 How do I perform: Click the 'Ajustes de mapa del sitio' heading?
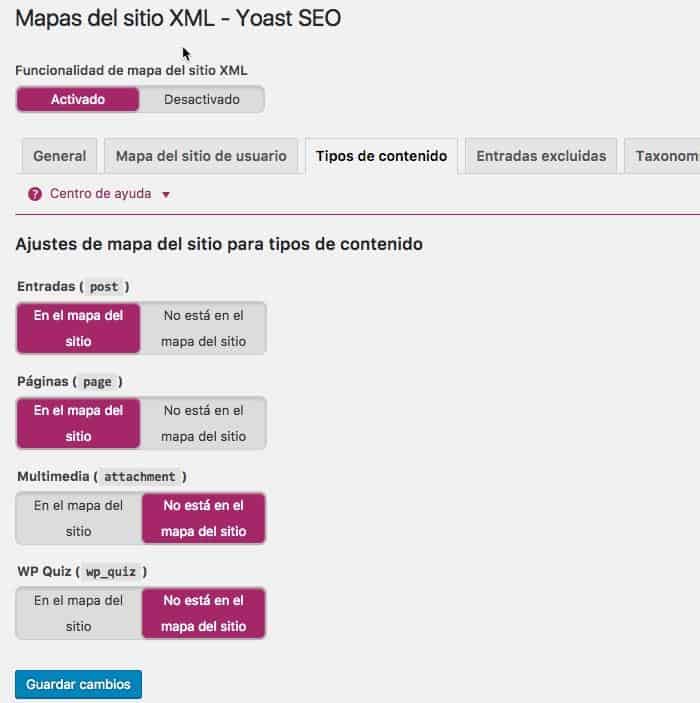tap(219, 244)
